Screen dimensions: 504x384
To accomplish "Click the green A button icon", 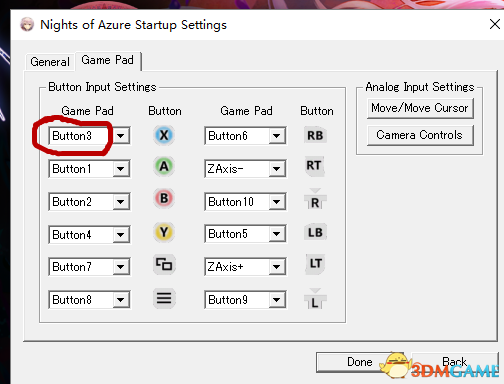I will click(164, 166).
